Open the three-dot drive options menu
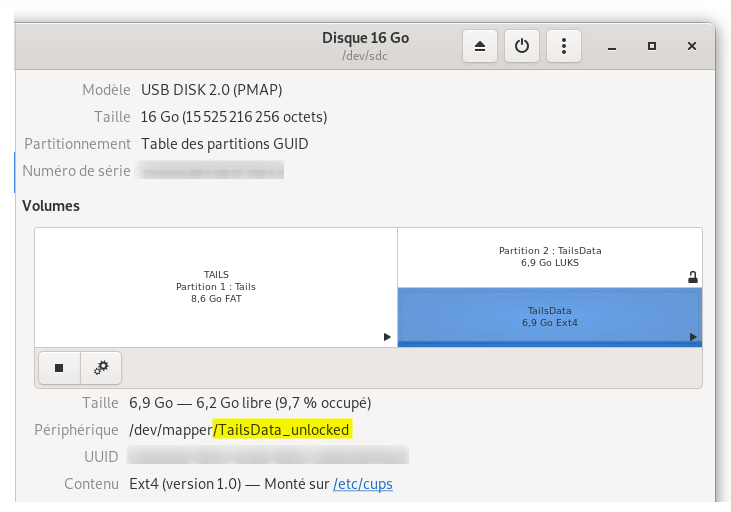731x512 pixels. pos(564,46)
